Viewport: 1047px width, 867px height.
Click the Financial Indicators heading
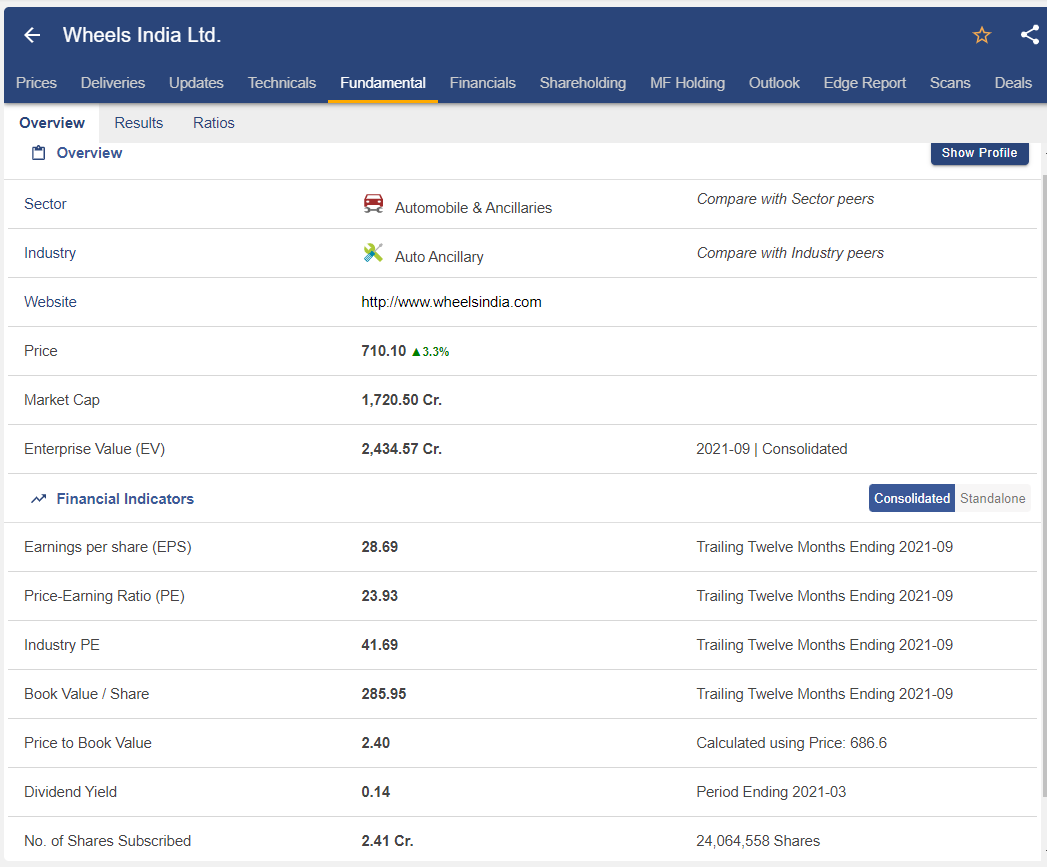click(x=125, y=499)
